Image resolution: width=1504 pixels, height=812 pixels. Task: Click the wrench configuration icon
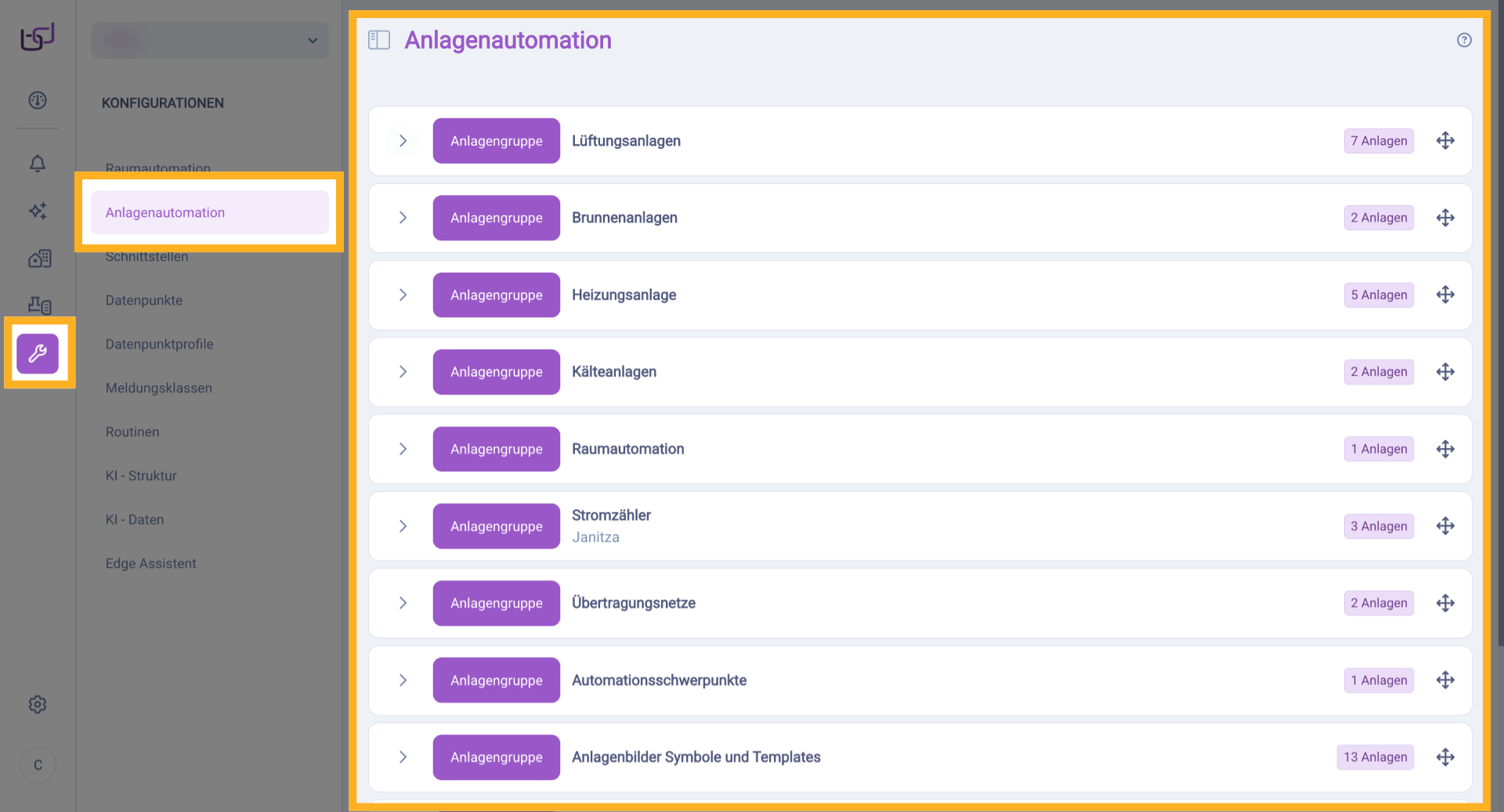(38, 353)
